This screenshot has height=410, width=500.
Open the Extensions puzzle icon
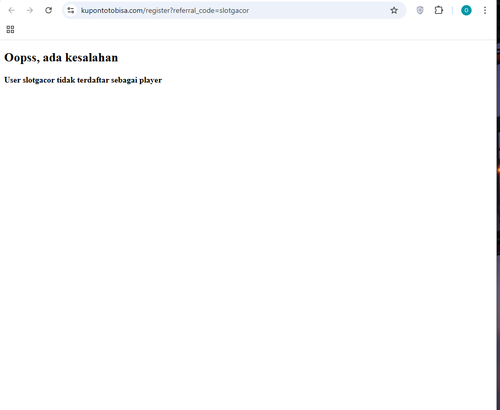439,10
